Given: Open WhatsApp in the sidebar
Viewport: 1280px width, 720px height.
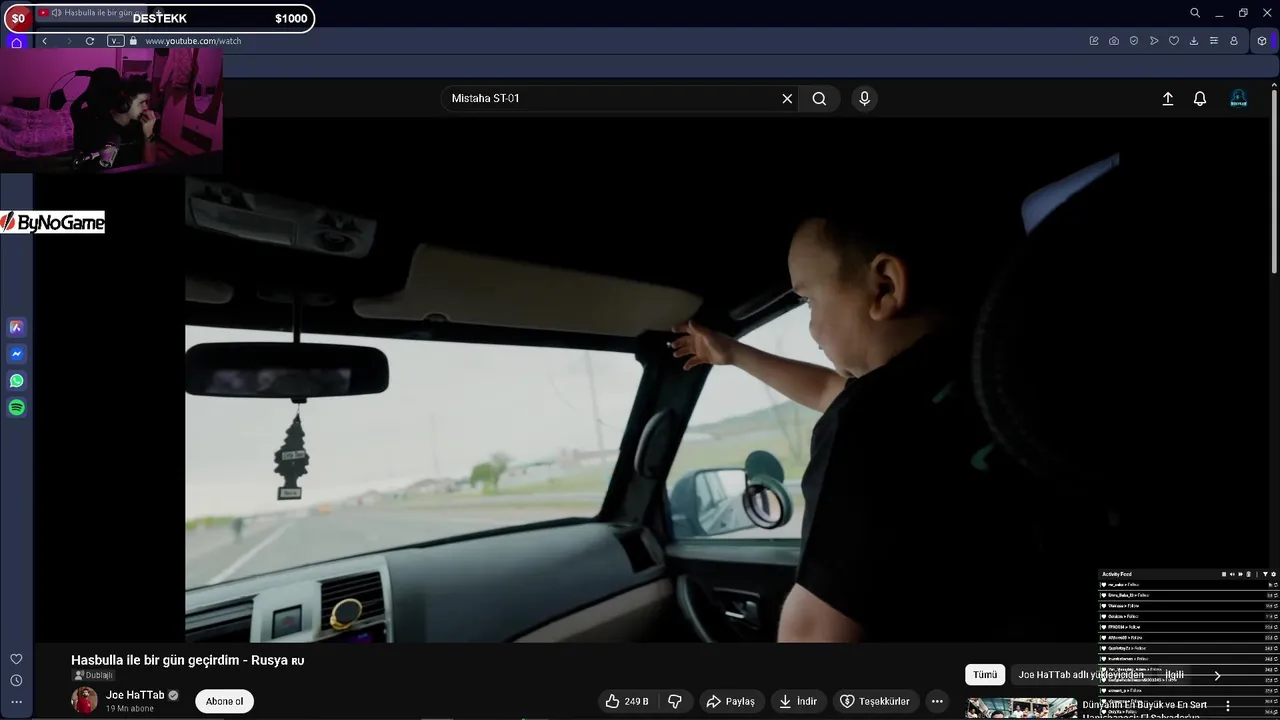Looking at the screenshot, I should (16, 381).
